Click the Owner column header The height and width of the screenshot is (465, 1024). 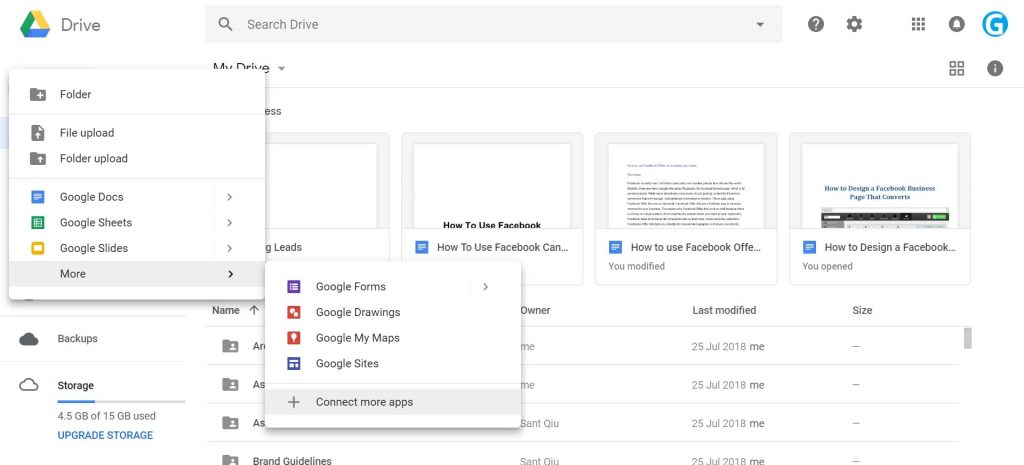tap(536, 310)
